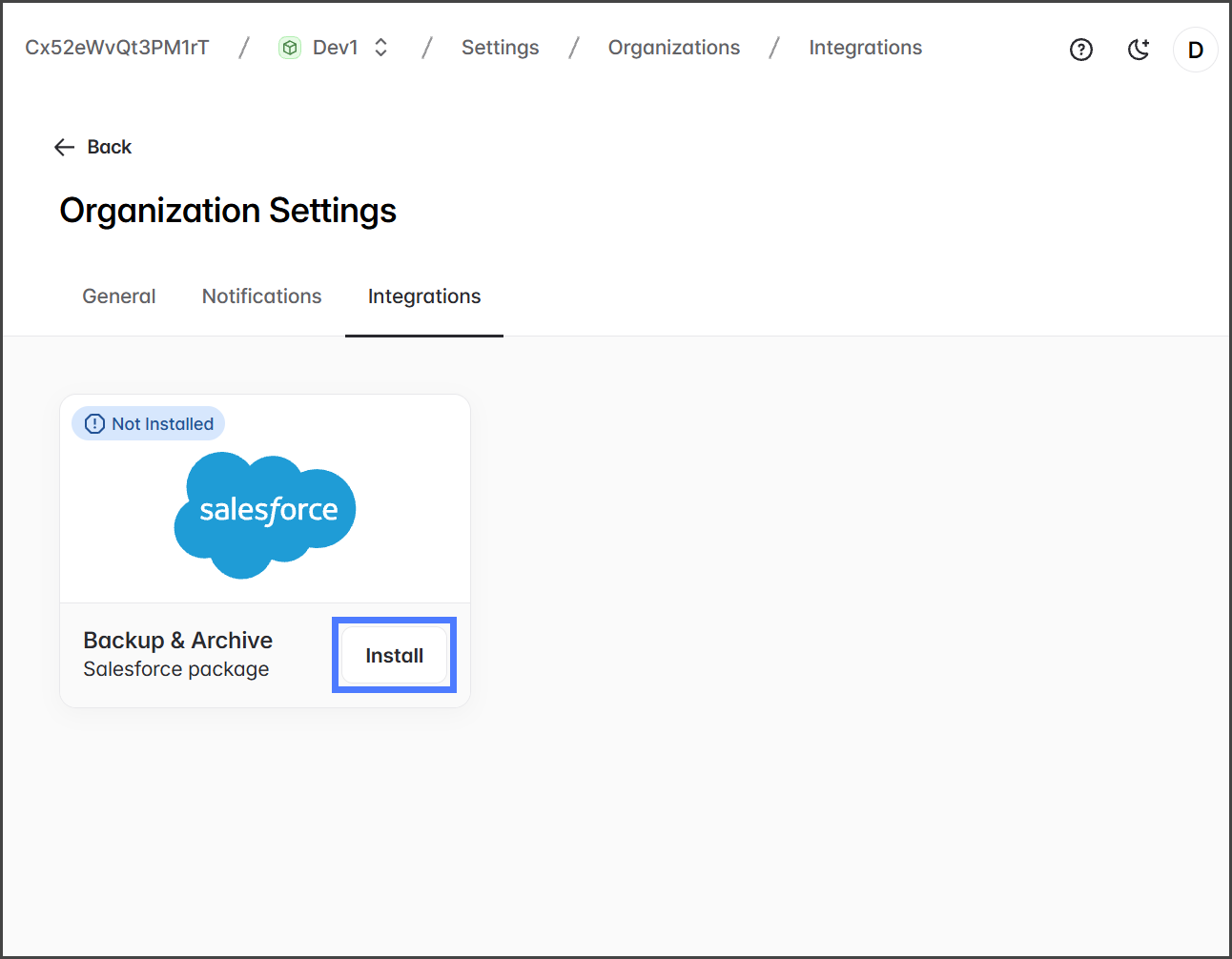The image size is (1232, 959).
Task: Click the Integrations breadcrumb at top
Action: pyautogui.click(x=865, y=48)
